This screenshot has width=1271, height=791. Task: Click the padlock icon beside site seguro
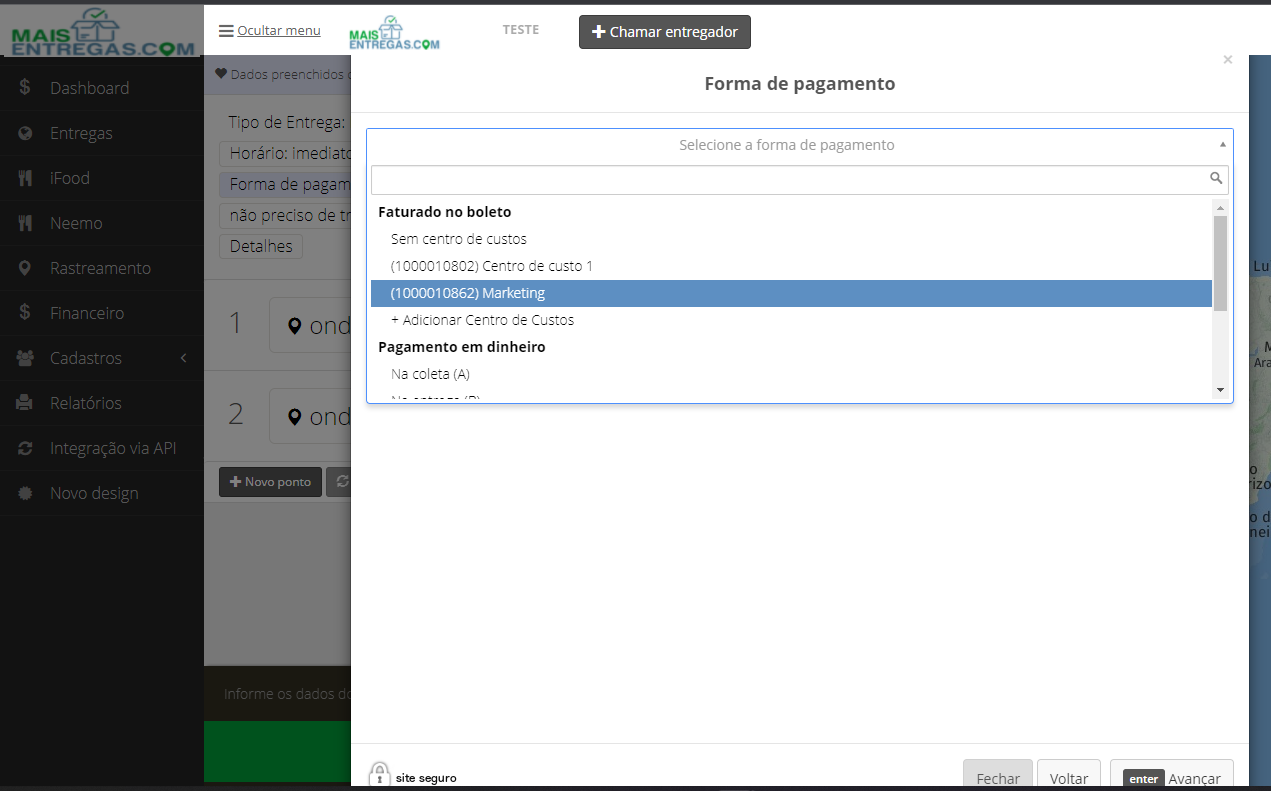[379, 775]
